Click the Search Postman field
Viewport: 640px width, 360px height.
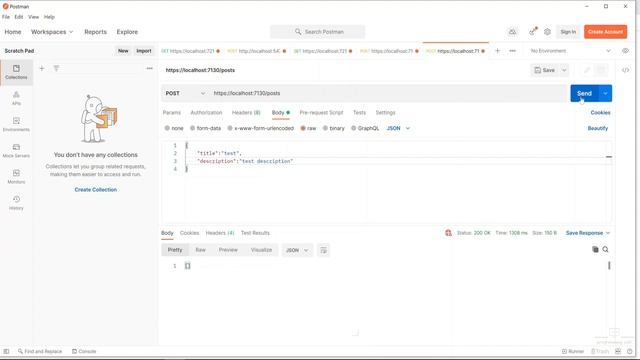pyautogui.click(x=318, y=32)
